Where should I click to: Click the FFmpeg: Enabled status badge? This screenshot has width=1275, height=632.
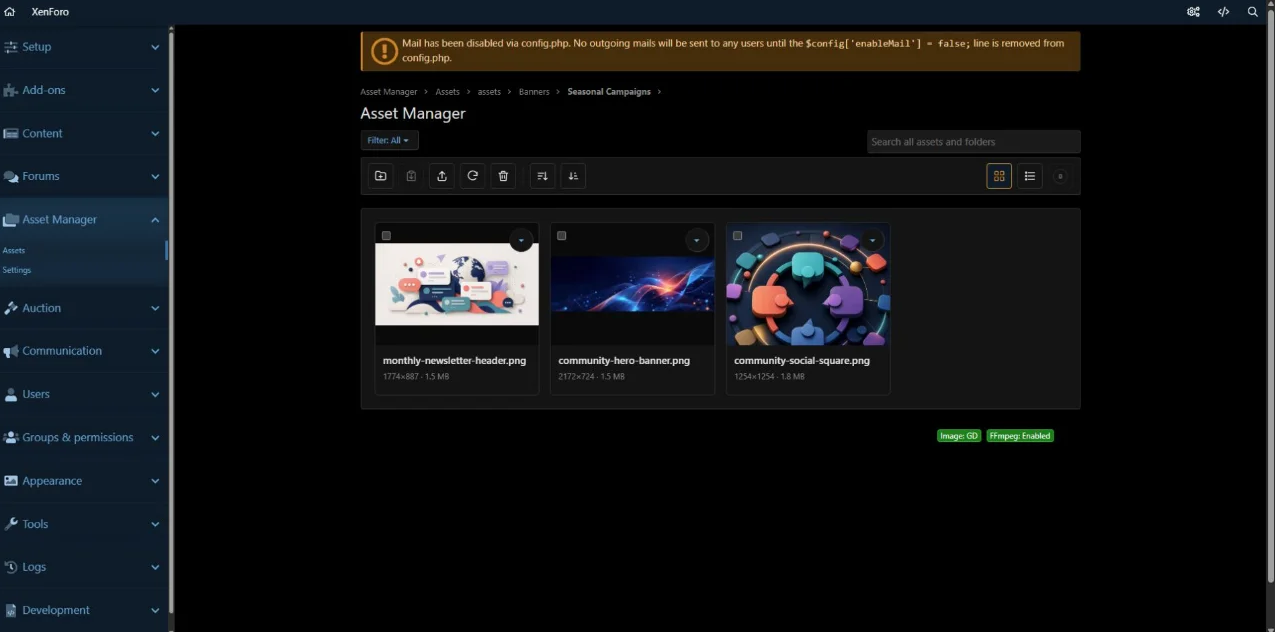click(x=1020, y=436)
